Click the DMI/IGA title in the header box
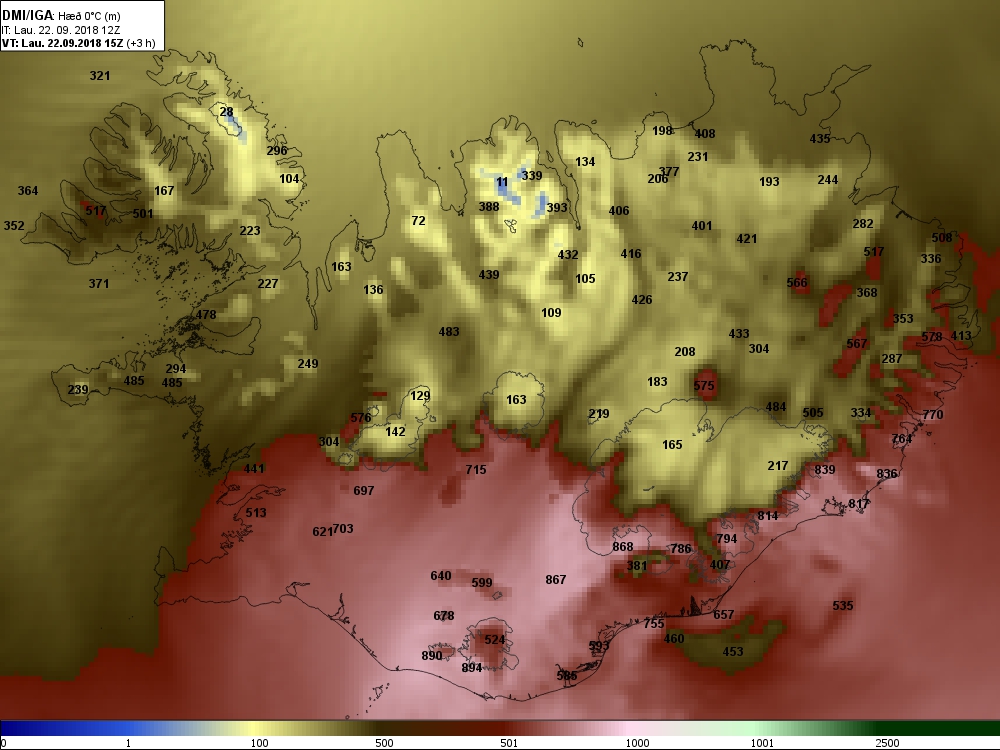The width and height of the screenshot is (1000, 750). [28, 16]
